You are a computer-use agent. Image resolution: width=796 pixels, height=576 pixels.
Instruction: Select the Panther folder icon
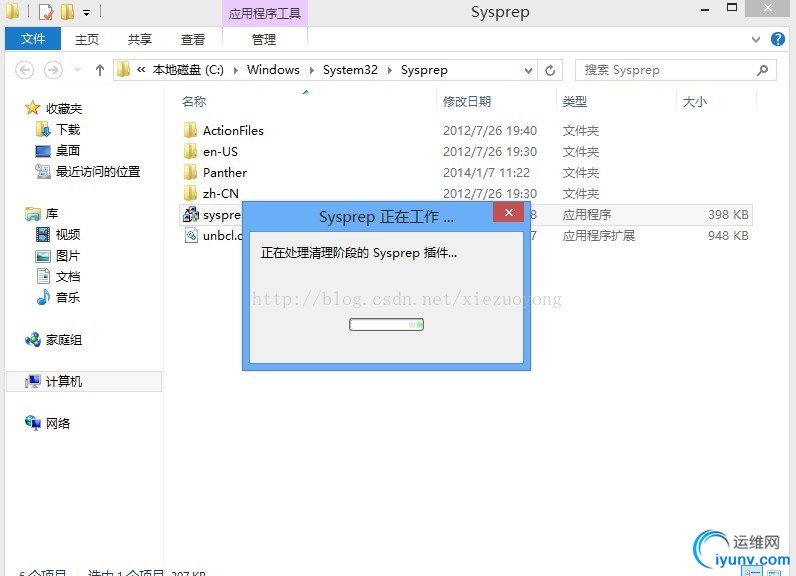tap(190, 173)
